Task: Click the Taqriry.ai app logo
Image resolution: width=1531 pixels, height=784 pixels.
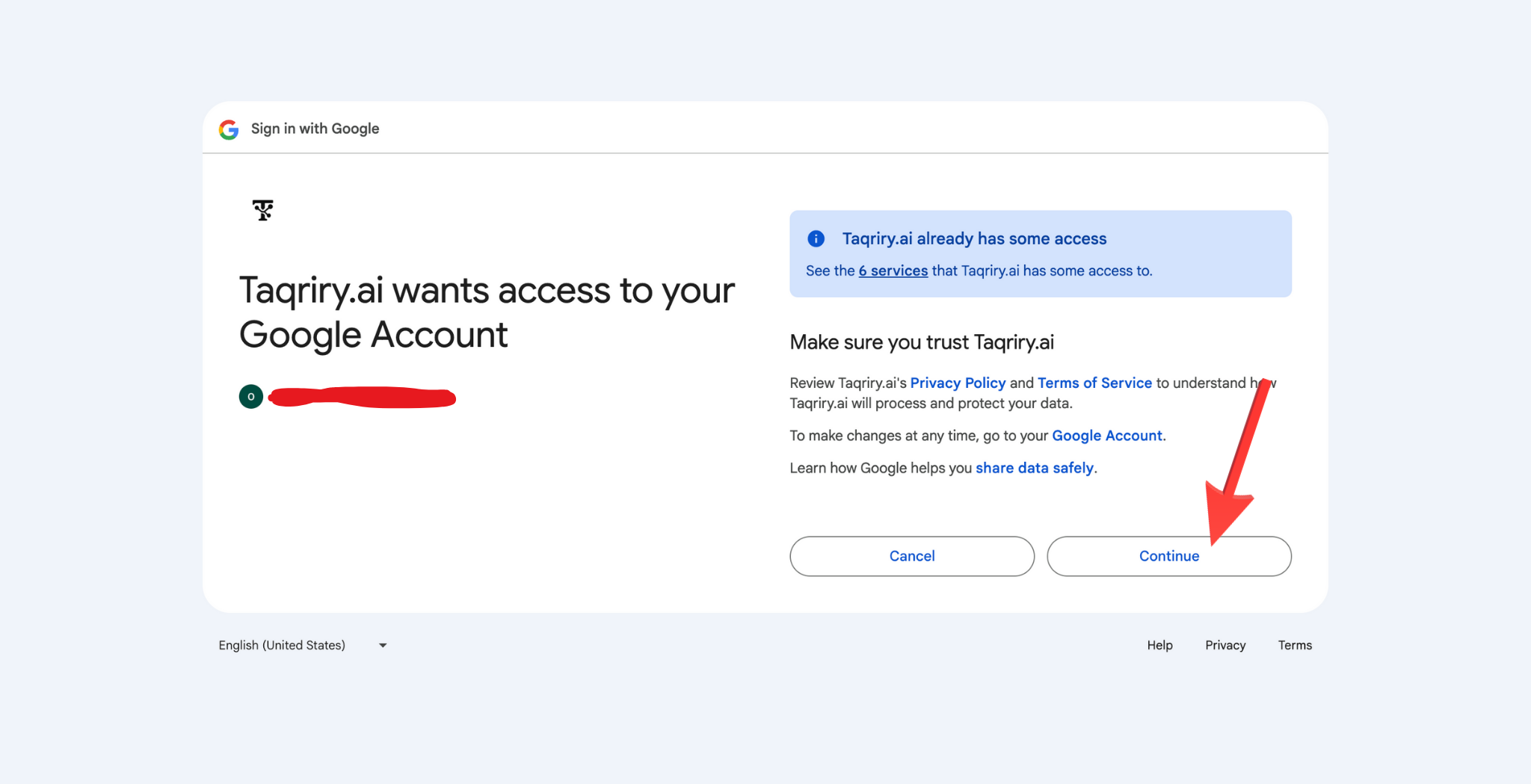Action: click(x=262, y=211)
